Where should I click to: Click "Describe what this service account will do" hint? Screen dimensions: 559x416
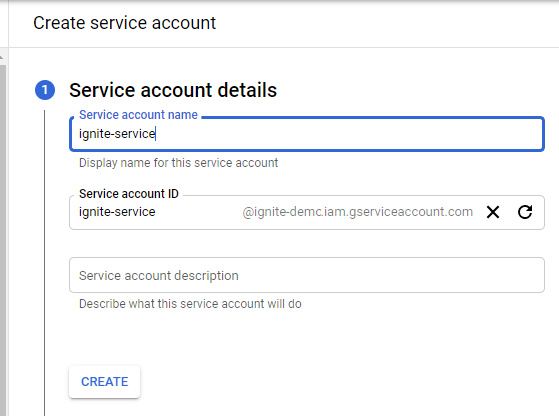pos(190,304)
